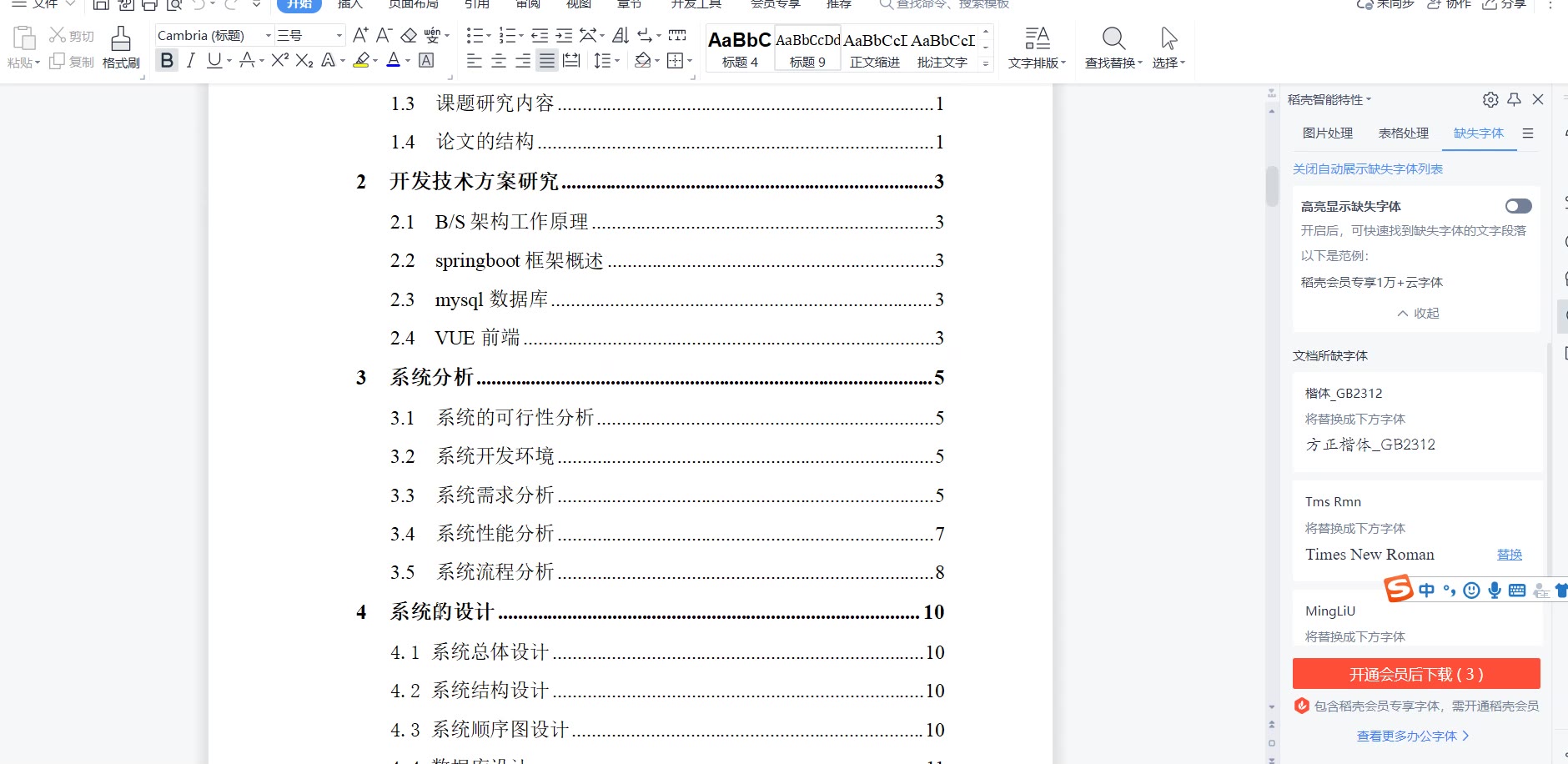Open the panel hamburger menu beside 缺失字体
Viewport: 1568px width, 764px height.
coord(1528,133)
